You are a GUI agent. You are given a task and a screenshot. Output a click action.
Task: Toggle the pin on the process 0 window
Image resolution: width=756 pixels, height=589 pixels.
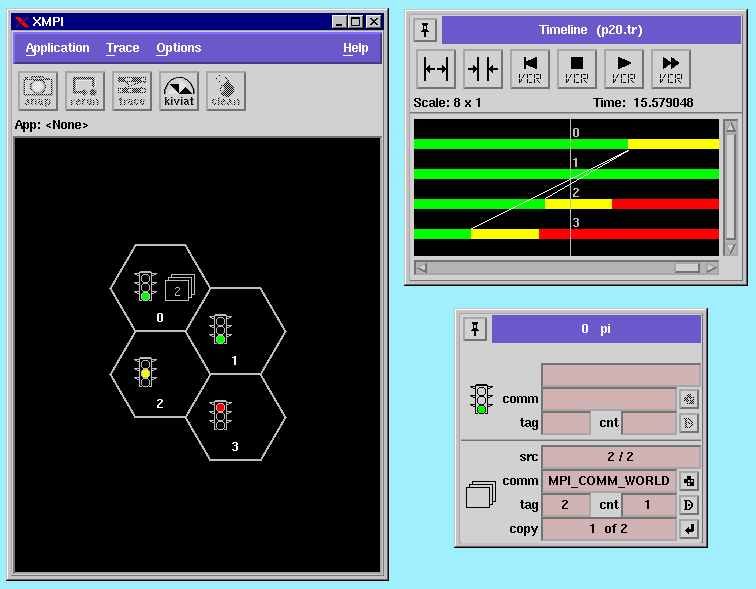pos(474,329)
